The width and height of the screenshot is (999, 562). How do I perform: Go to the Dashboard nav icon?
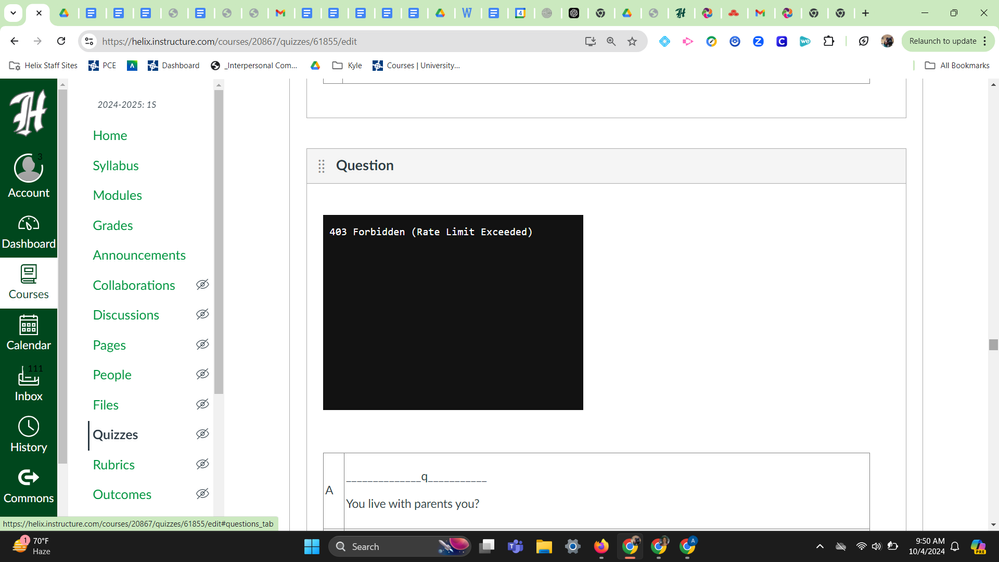[28, 231]
